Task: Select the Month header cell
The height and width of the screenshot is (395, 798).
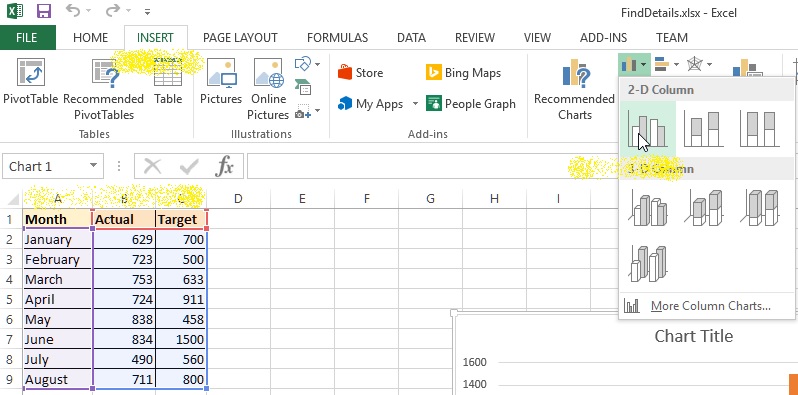Action: (58, 219)
